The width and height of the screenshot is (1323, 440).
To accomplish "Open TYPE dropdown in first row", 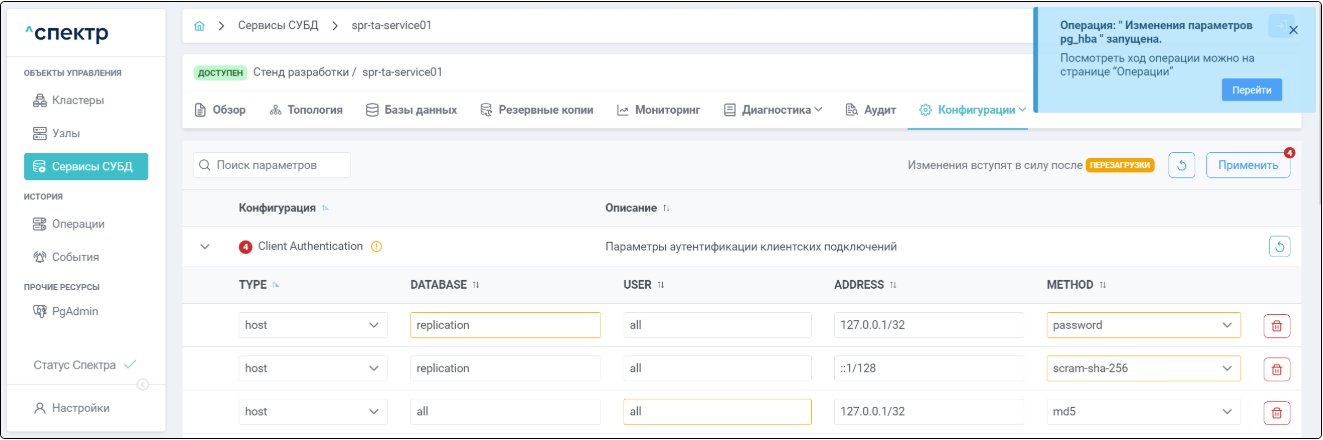I will coord(313,325).
